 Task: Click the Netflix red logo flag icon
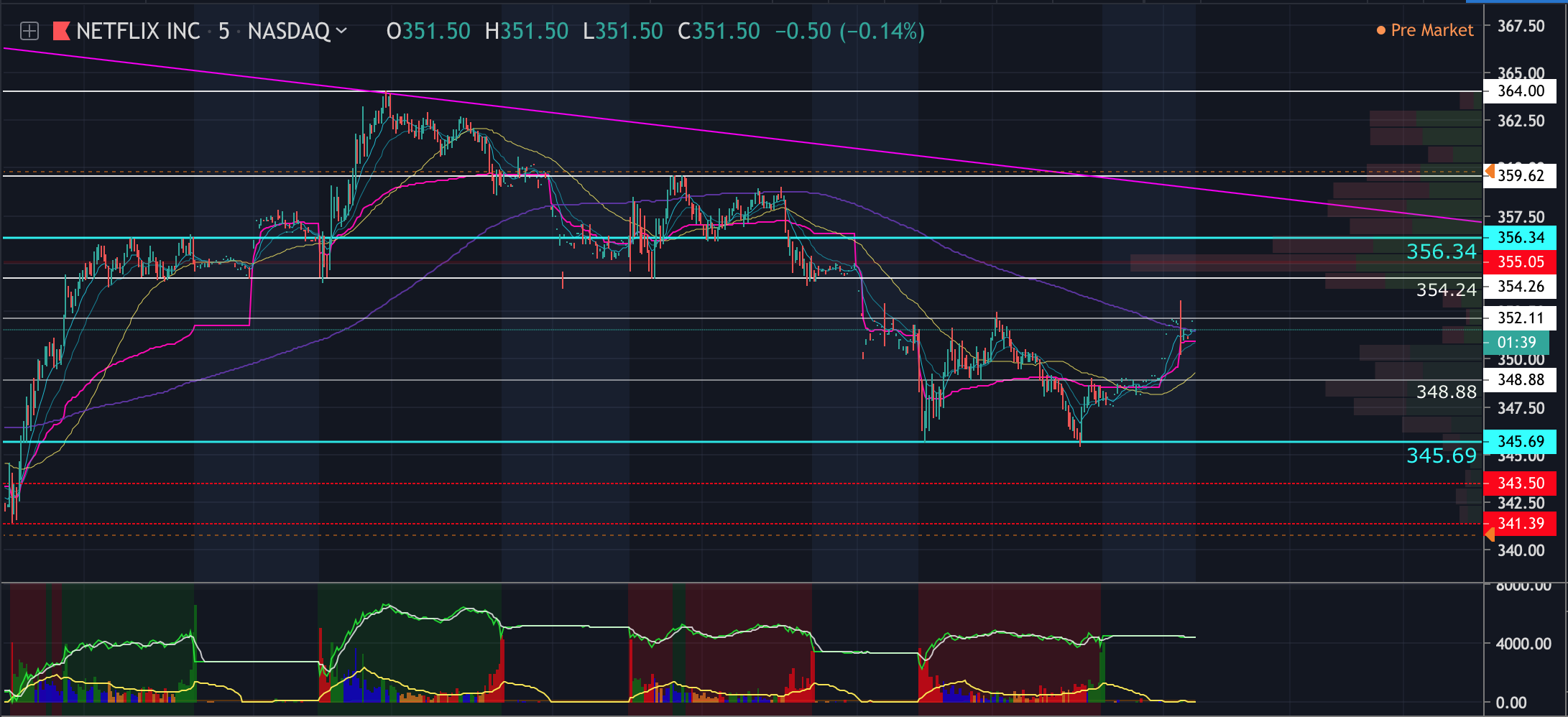click(61, 31)
